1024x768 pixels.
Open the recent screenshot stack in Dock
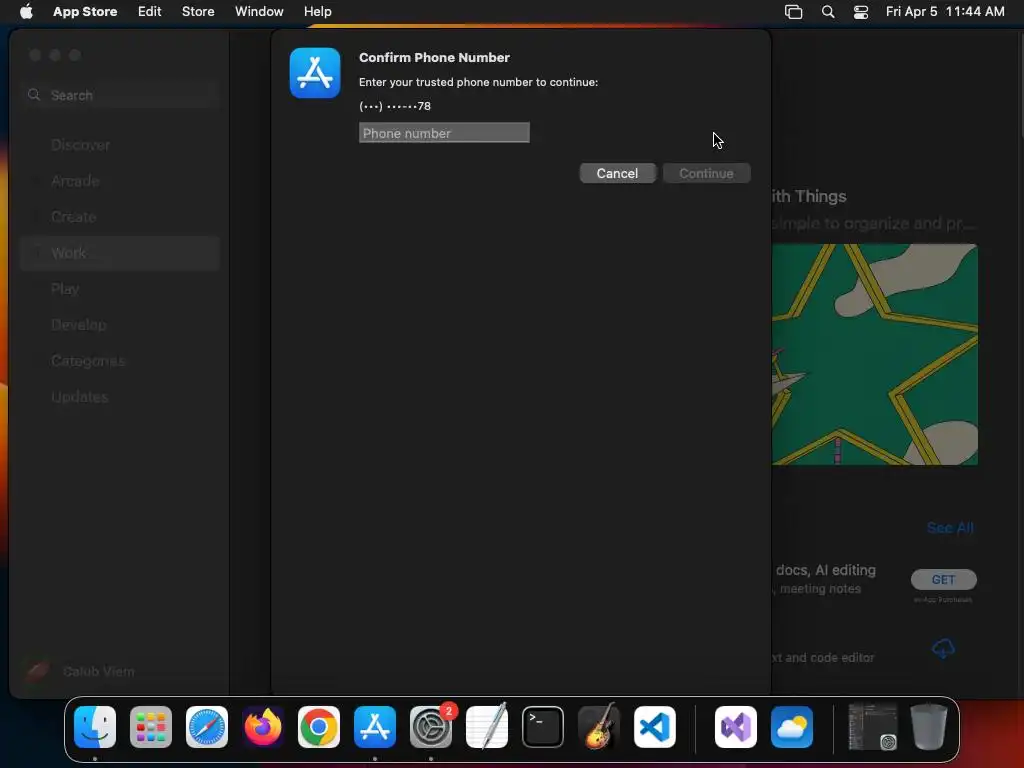point(872,727)
